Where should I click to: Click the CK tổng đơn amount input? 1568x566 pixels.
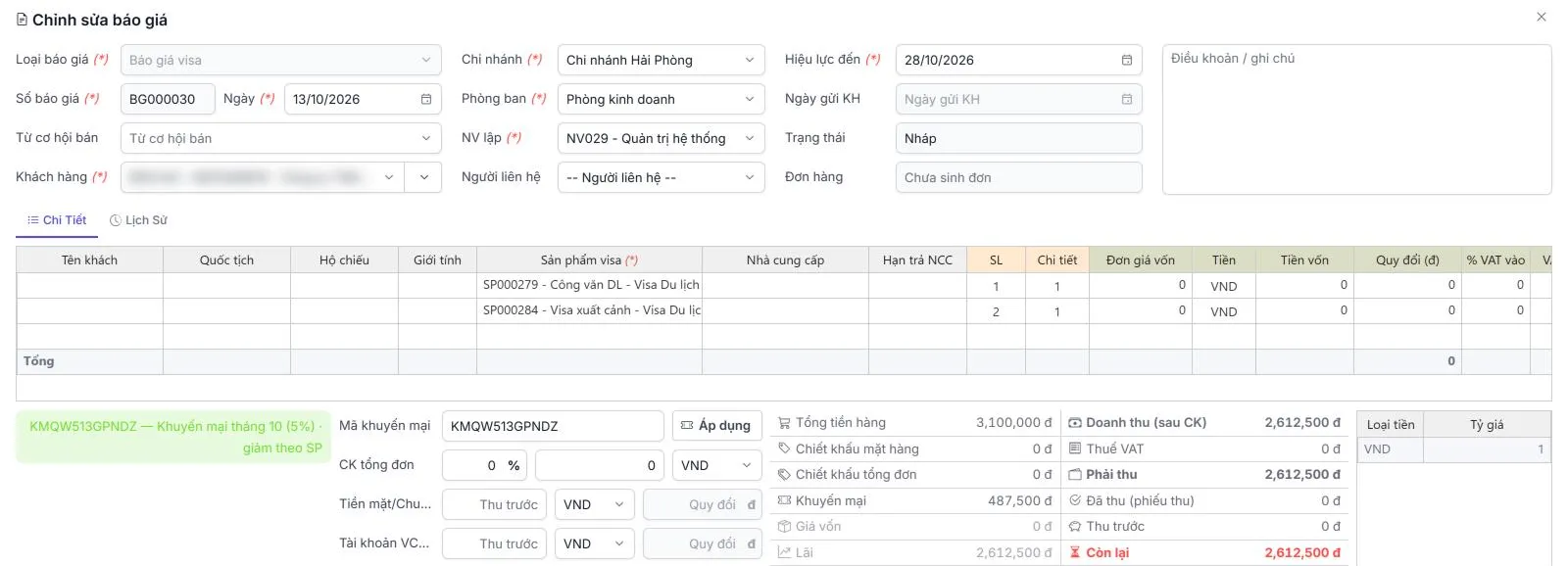point(600,465)
